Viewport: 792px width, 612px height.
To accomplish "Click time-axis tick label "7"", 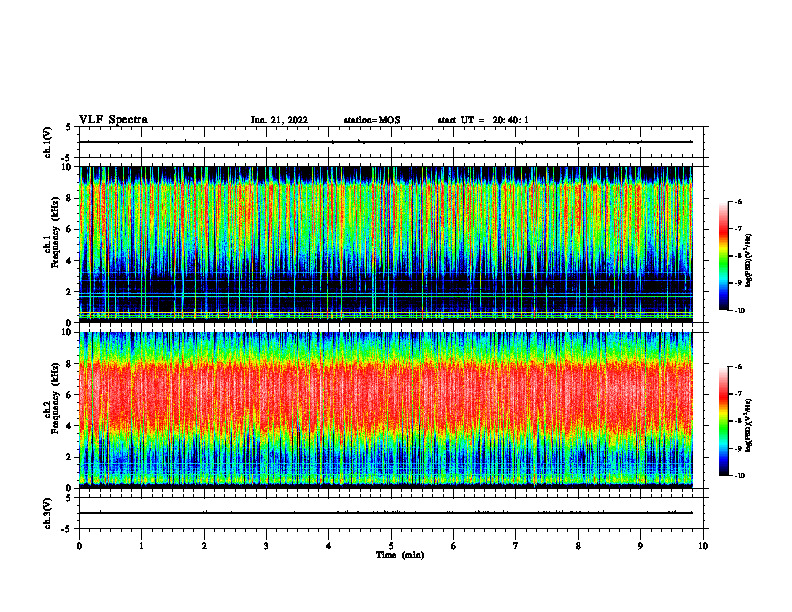I will click(516, 546).
